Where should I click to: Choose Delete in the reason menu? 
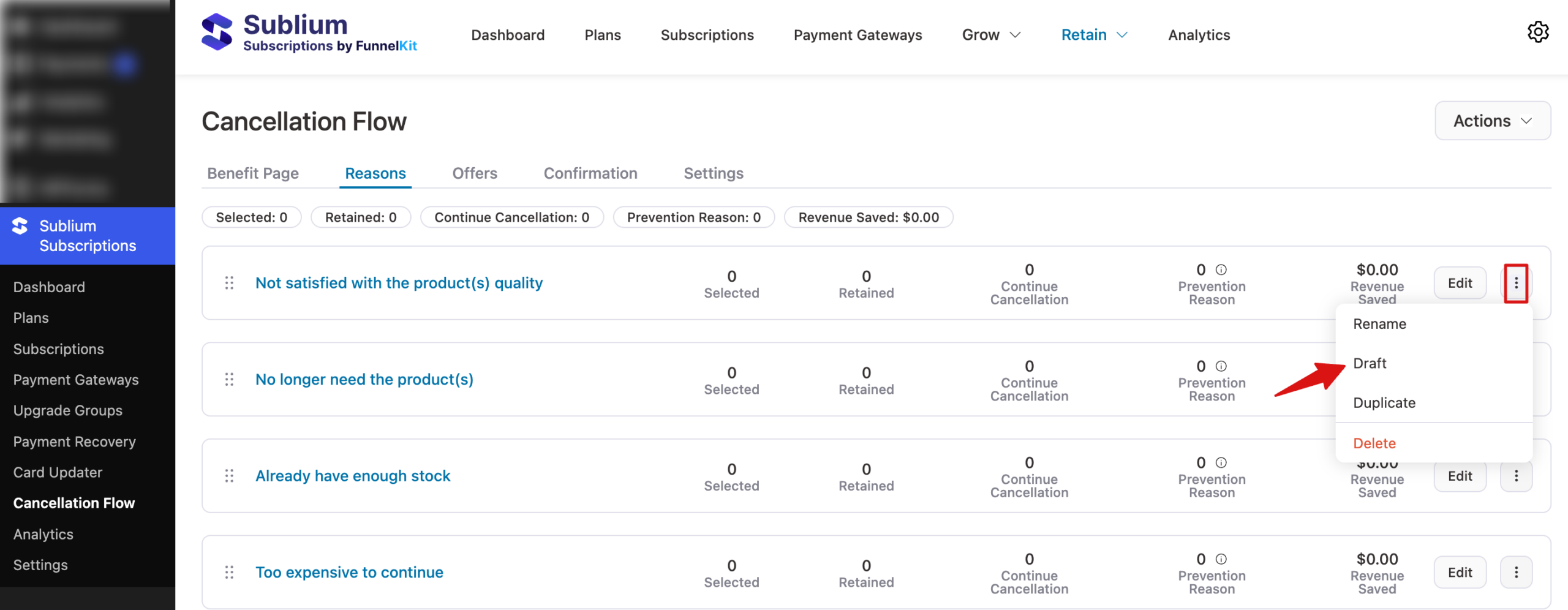(1374, 443)
